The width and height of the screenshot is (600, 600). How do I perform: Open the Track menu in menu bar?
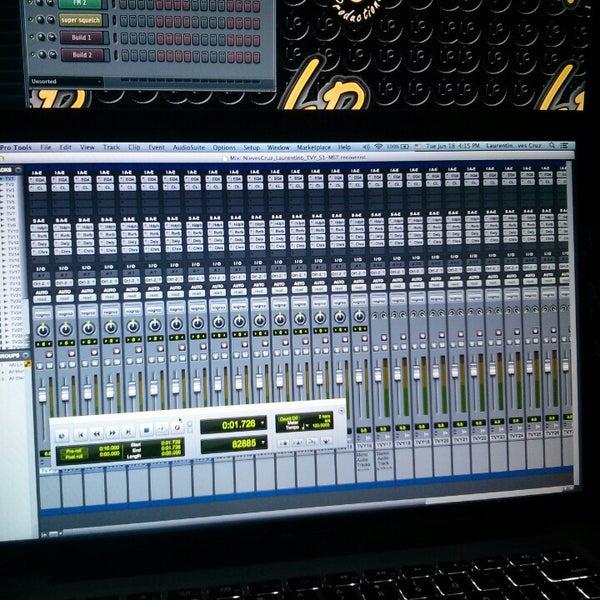(x=111, y=147)
